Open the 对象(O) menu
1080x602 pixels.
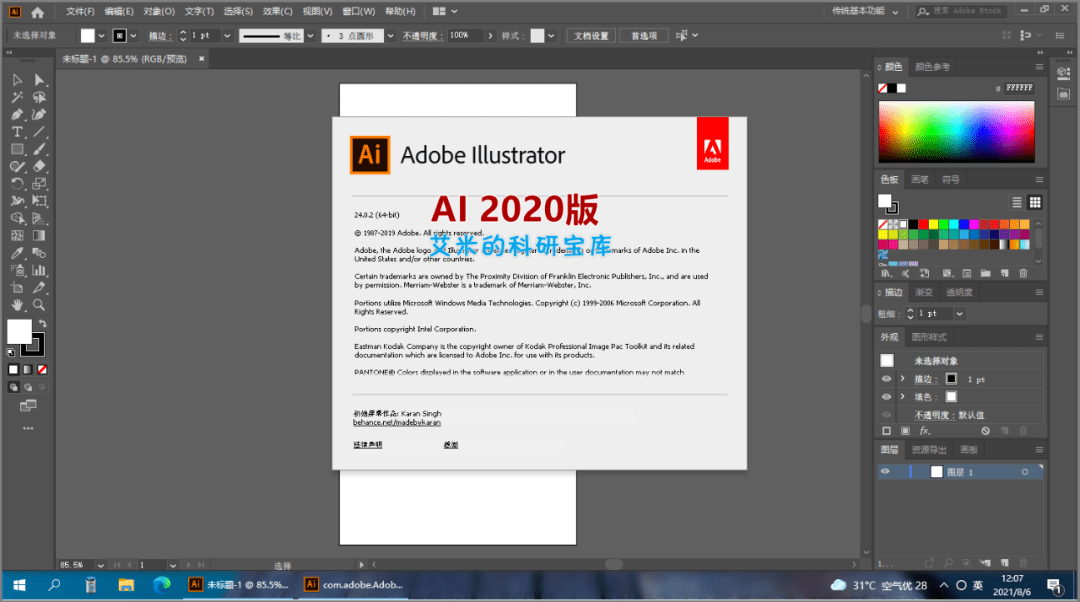(x=158, y=12)
